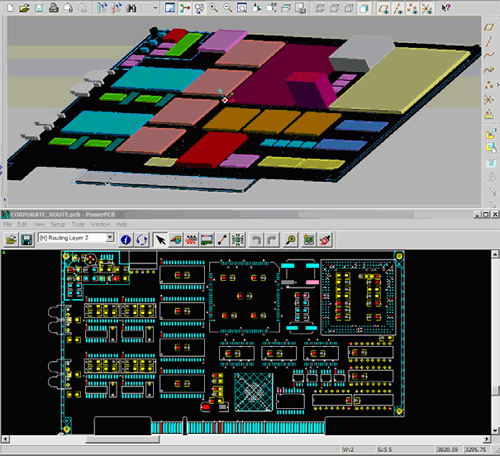Click the cycle arrows icon

[142, 240]
